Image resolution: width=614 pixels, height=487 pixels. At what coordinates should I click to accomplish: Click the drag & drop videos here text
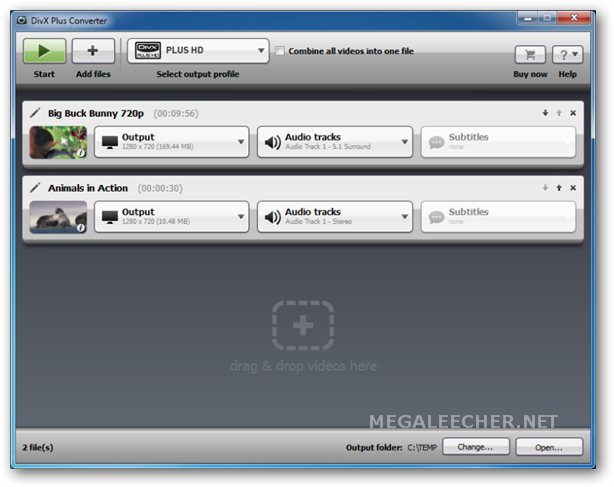(303, 366)
